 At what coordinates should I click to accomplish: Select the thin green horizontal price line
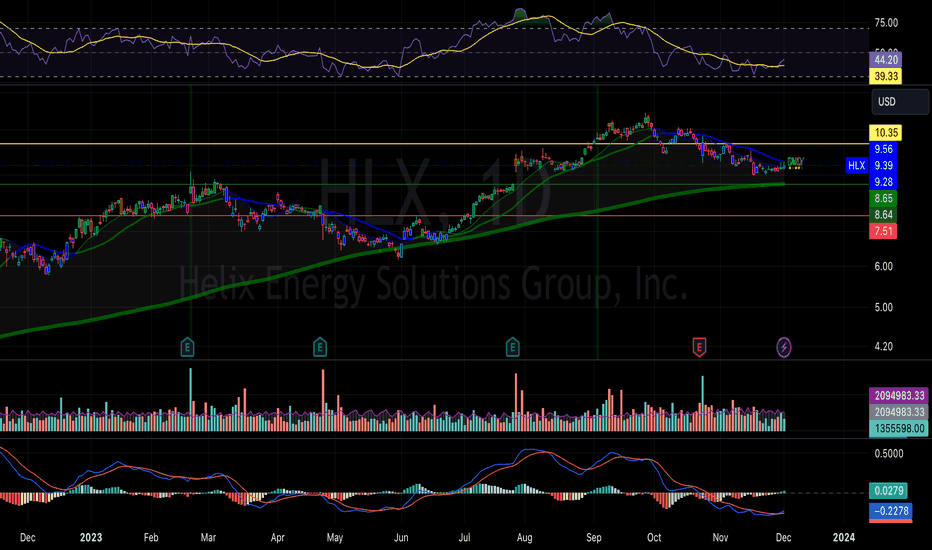click(x=434, y=184)
